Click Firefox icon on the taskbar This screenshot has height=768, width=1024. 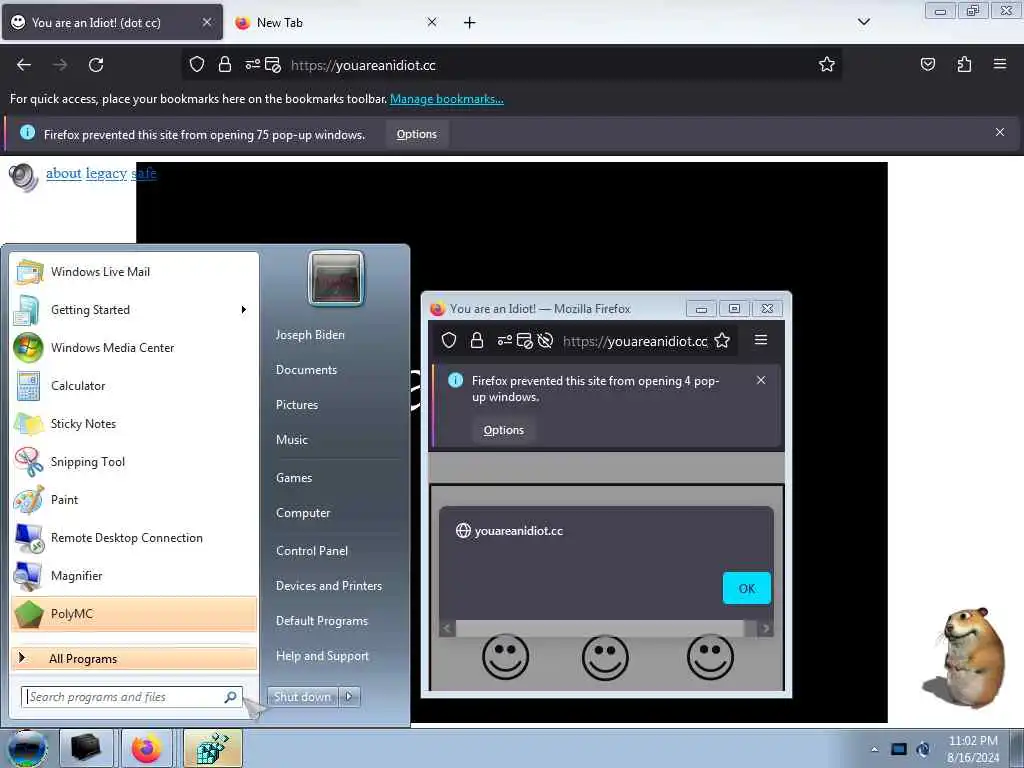146,748
